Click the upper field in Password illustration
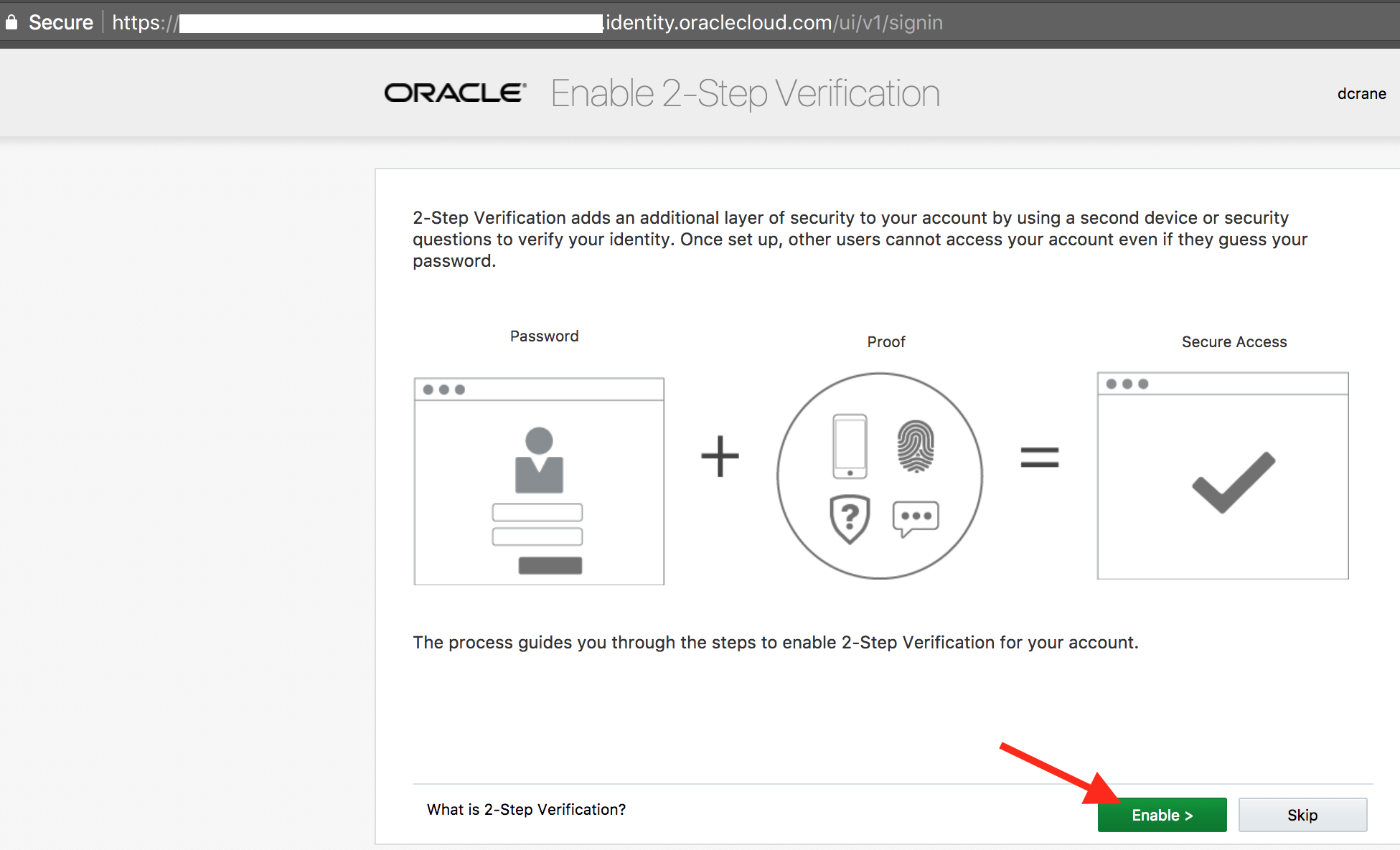This screenshot has width=1400, height=850. [x=537, y=512]
